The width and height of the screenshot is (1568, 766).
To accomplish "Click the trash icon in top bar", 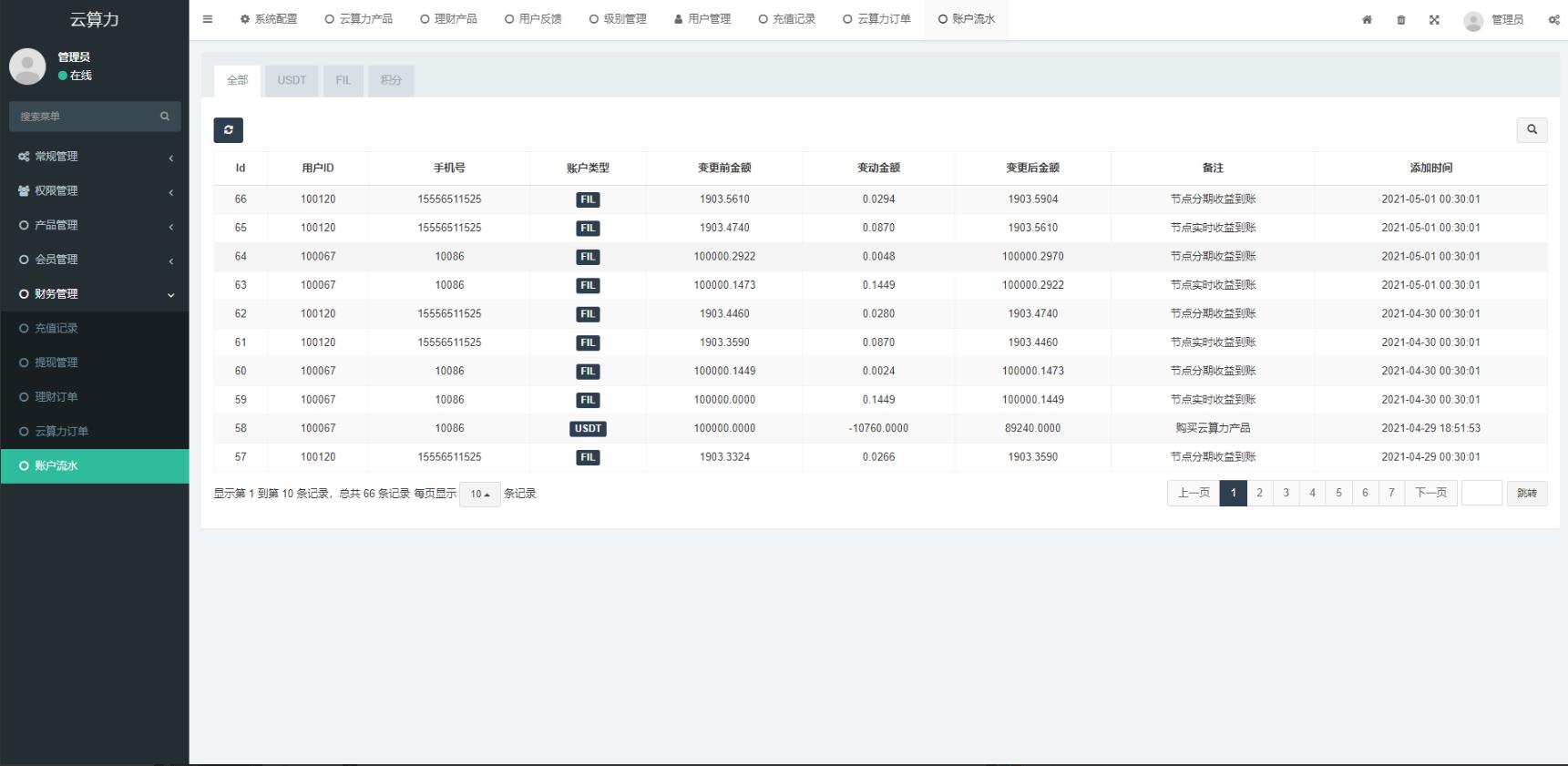I will 1400,20.
